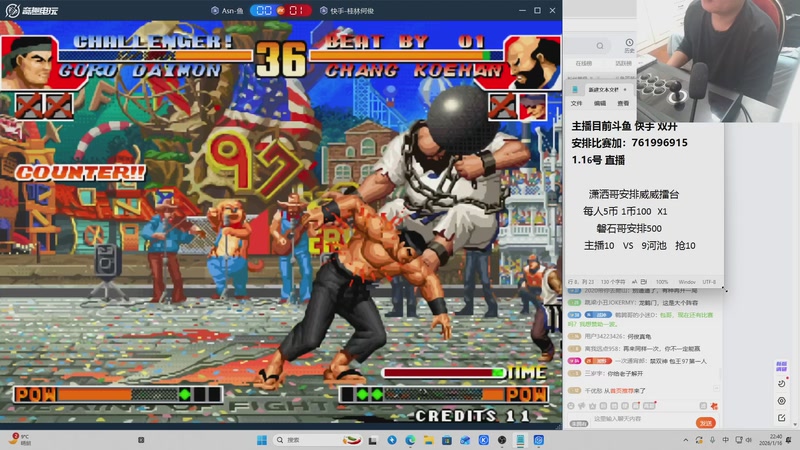Click the 首页推荐 link in chat

click(623, 391)
